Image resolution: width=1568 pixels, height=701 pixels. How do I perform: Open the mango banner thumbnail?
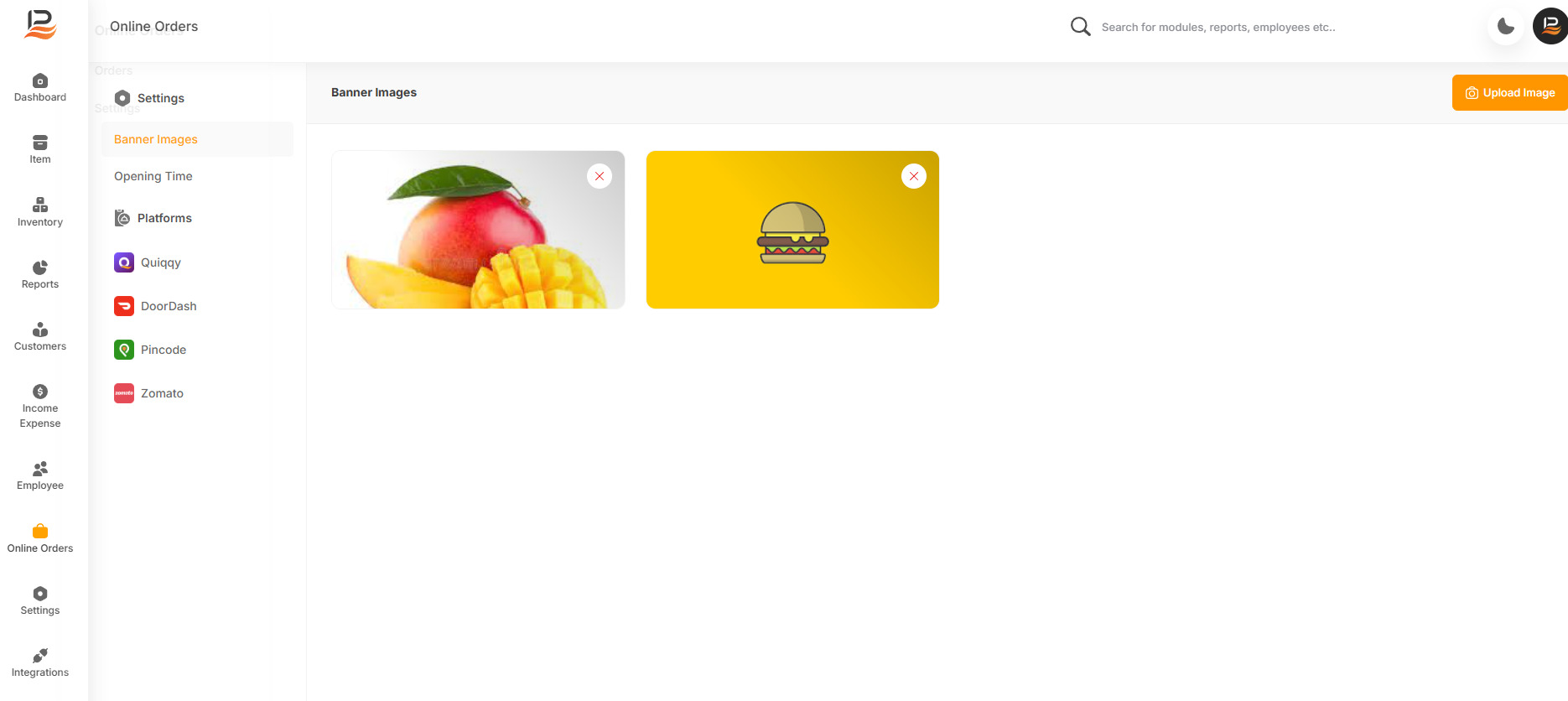pyautogui.click(x=478, y=230)
